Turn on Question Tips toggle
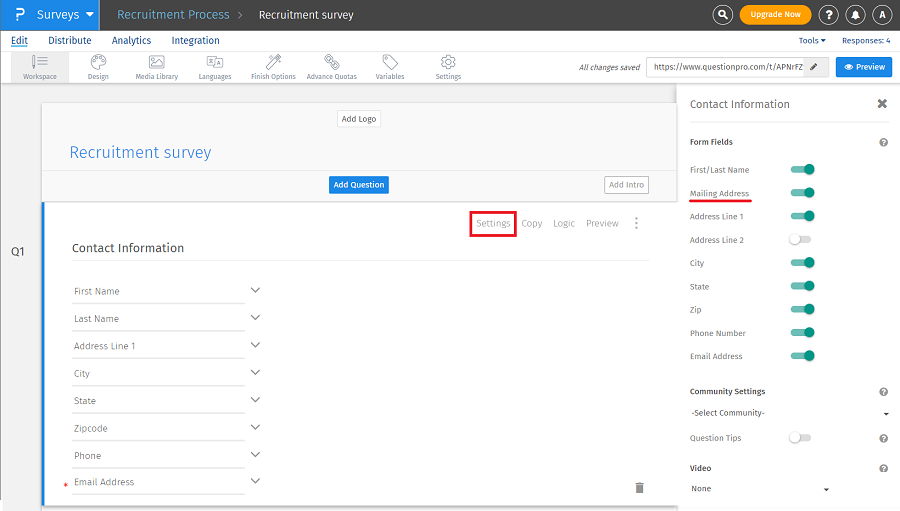The image size is (900, 511). coord(800,438)
